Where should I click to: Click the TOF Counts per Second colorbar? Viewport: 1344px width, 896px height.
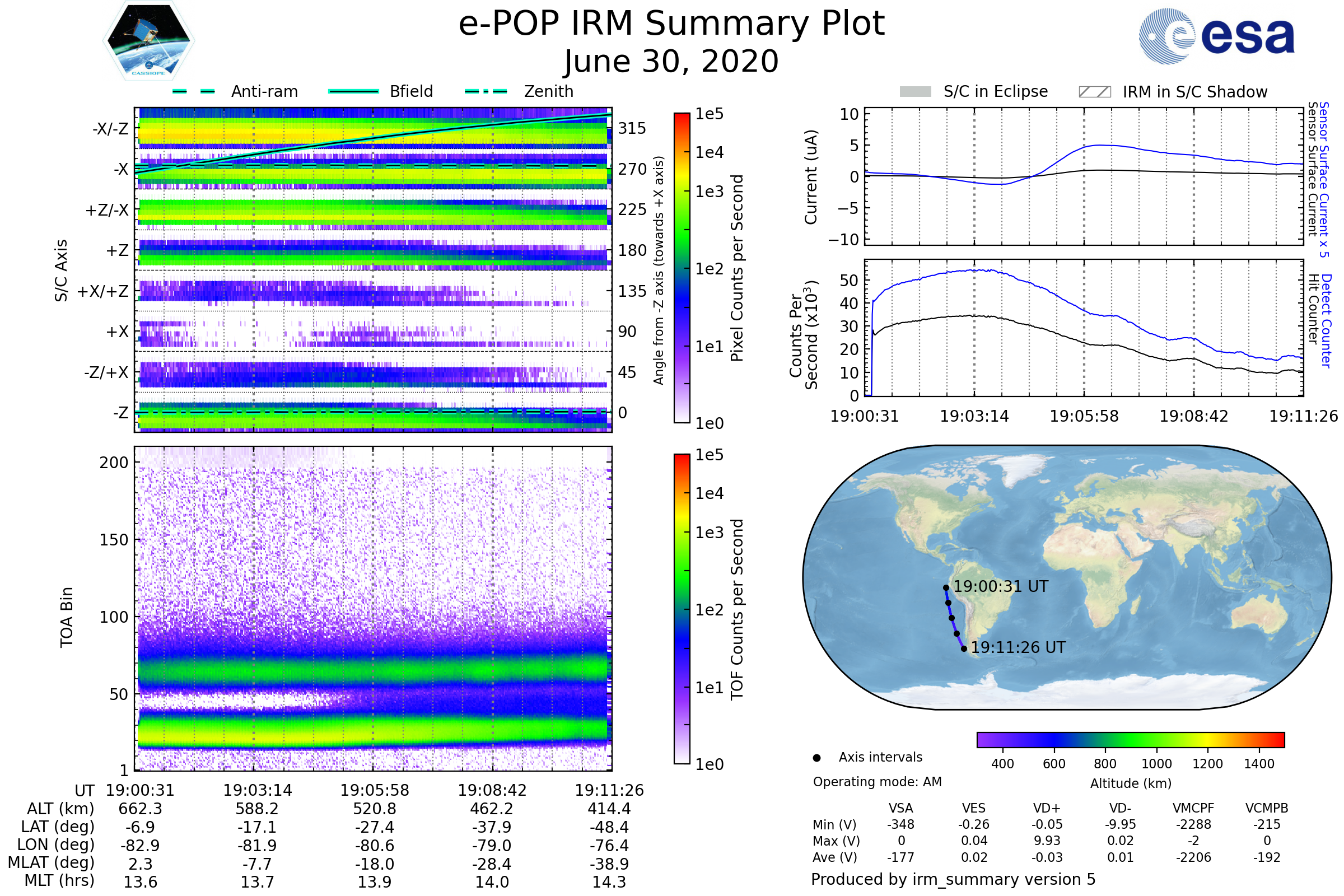click(x=682, y=609)
